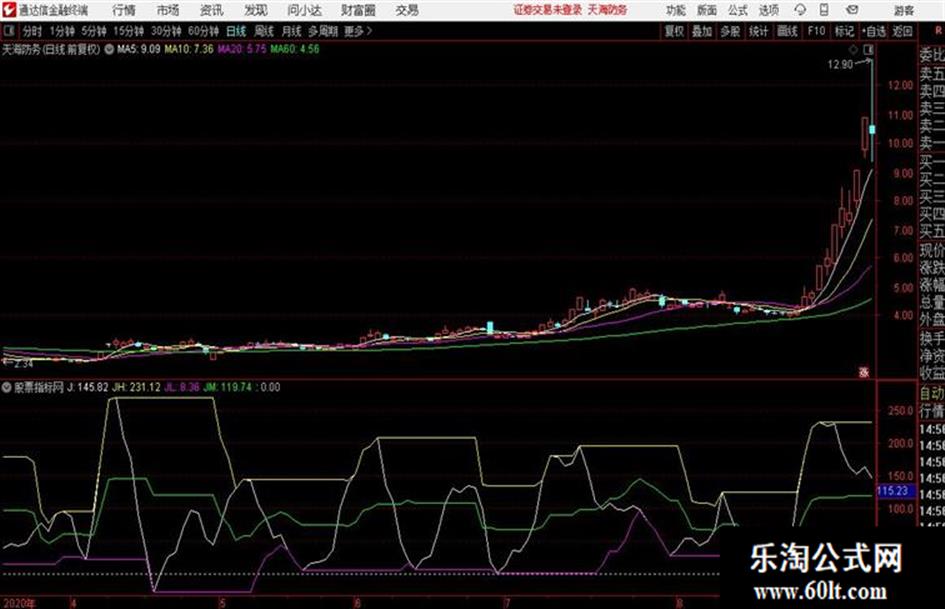This screenshot has width=945, height=609.
Task: Switch to the 15分钟 period tab
Action: [129, 31]
